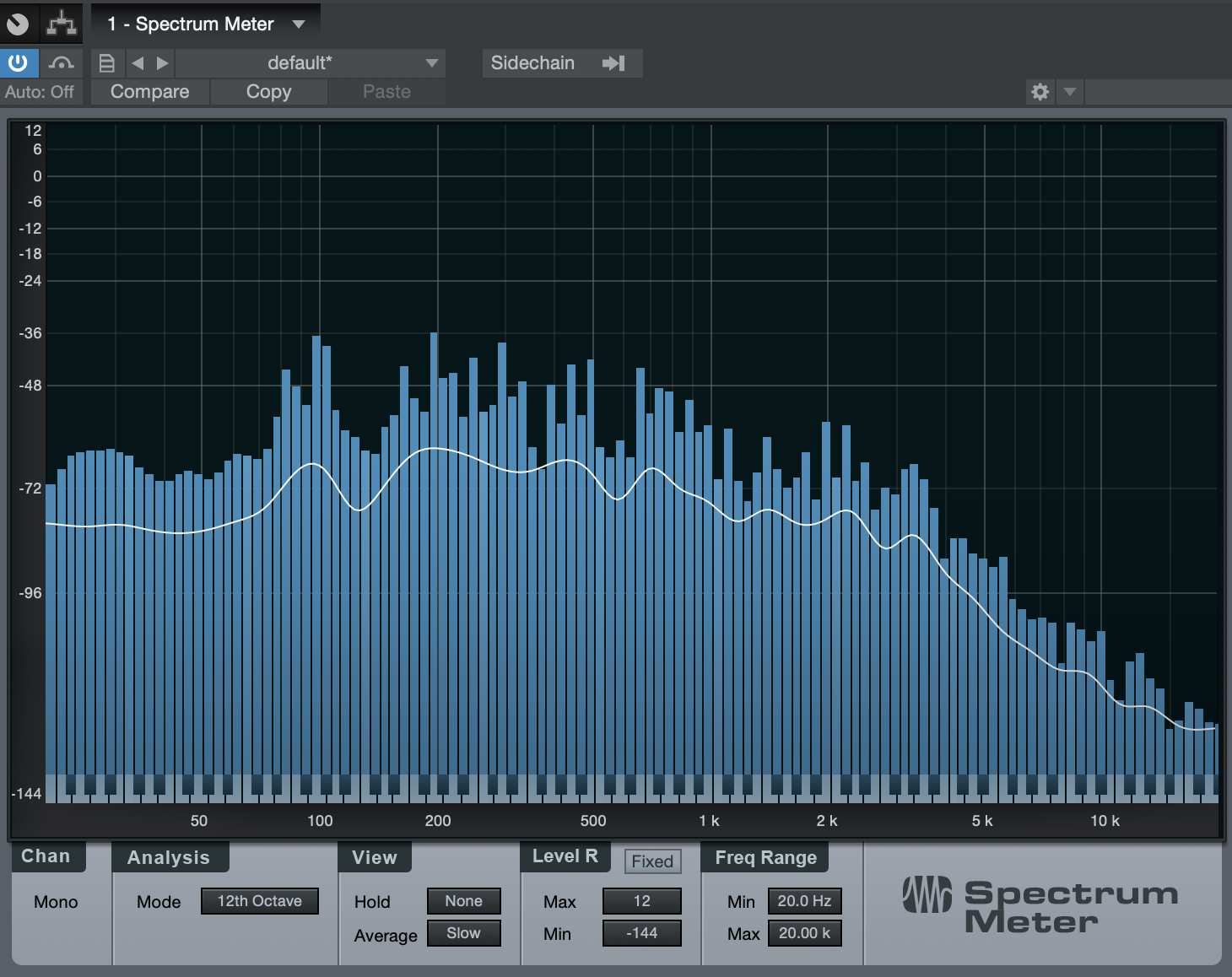Expand the default* preset dropdown

pyautogui.click(x=431, y=63)
